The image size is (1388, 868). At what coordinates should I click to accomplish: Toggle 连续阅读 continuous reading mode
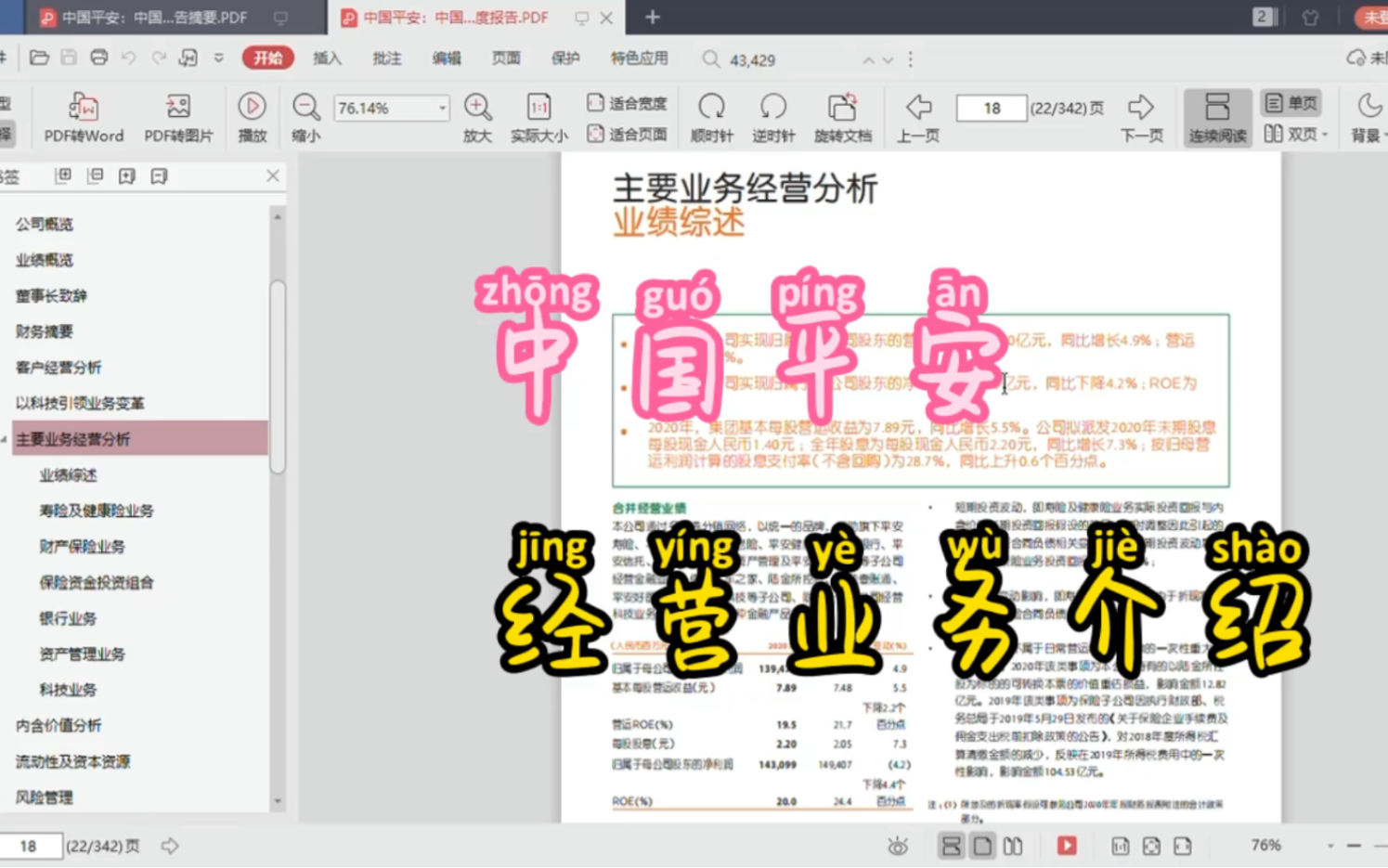[x=1217, y=118]
